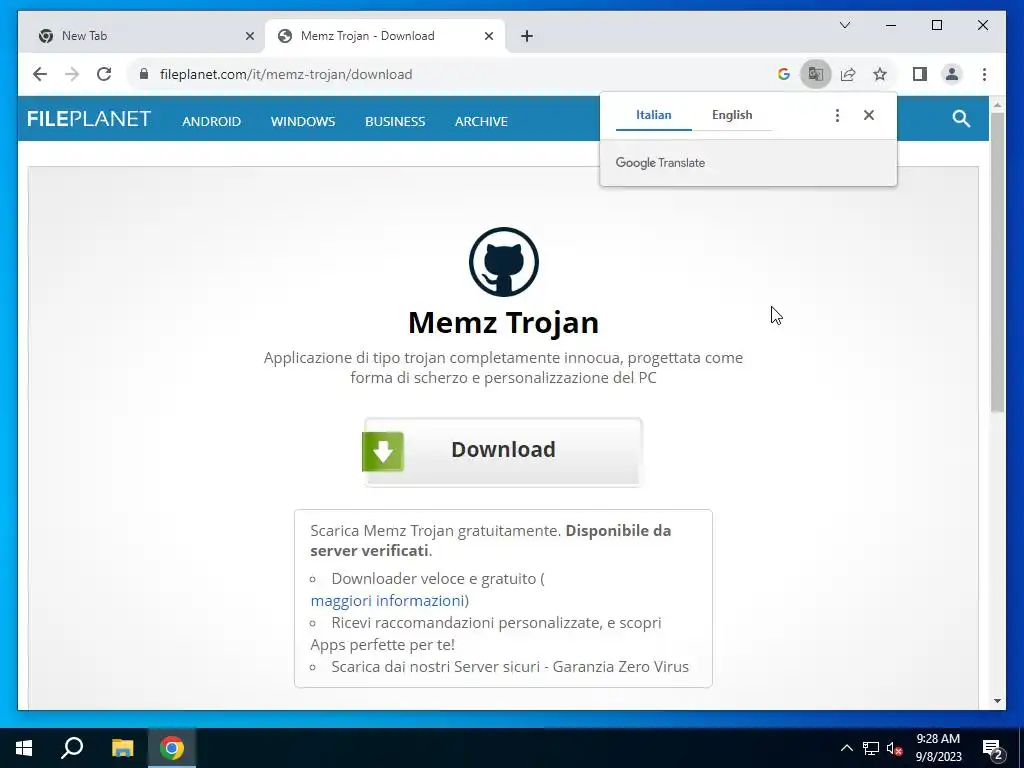Screen dimensions: 1024x768
Task: Open the WINDOWS navigation menu
Action: (x=303, y=121)
